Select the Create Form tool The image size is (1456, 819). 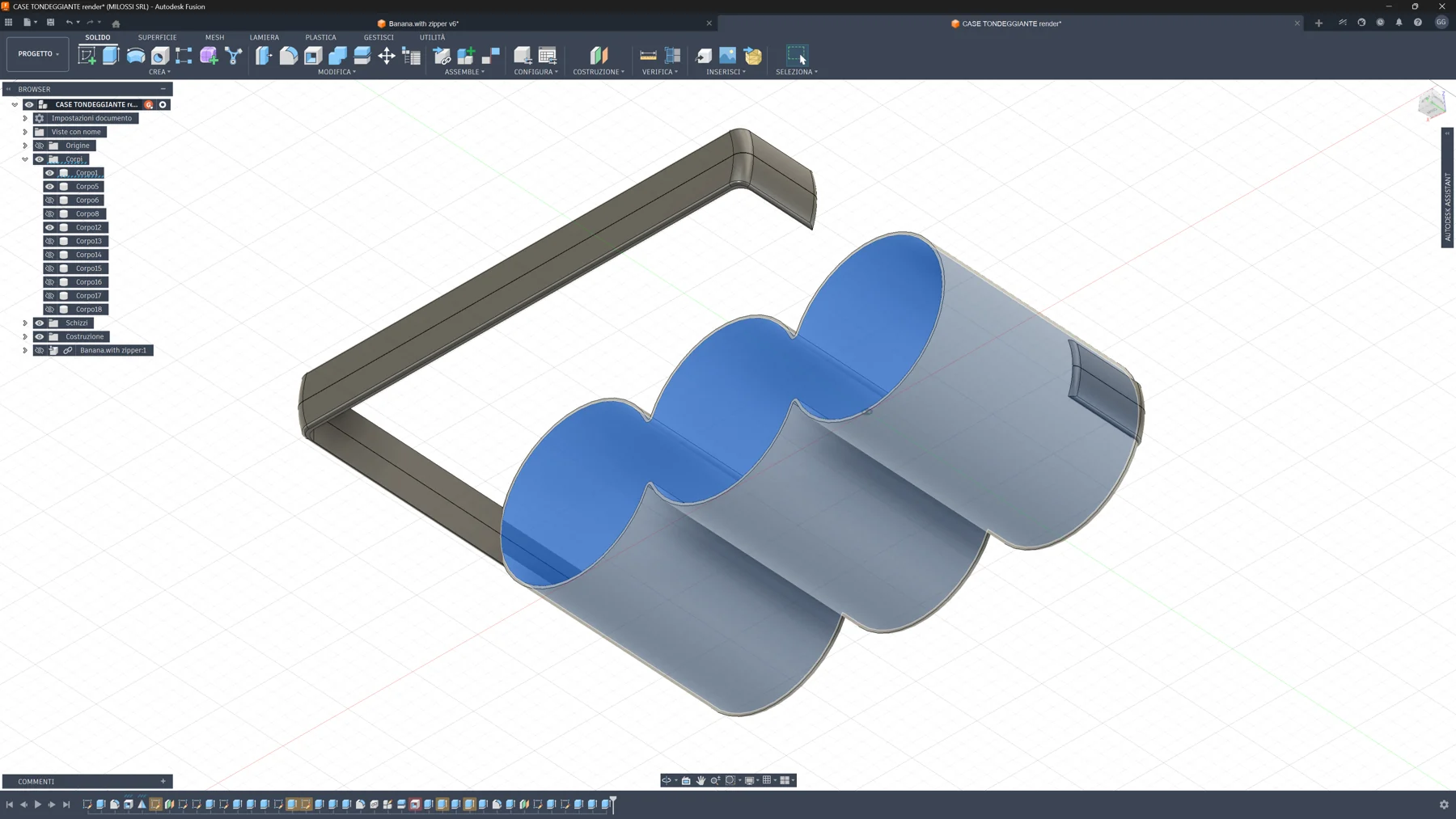click(x=209, y=55)
